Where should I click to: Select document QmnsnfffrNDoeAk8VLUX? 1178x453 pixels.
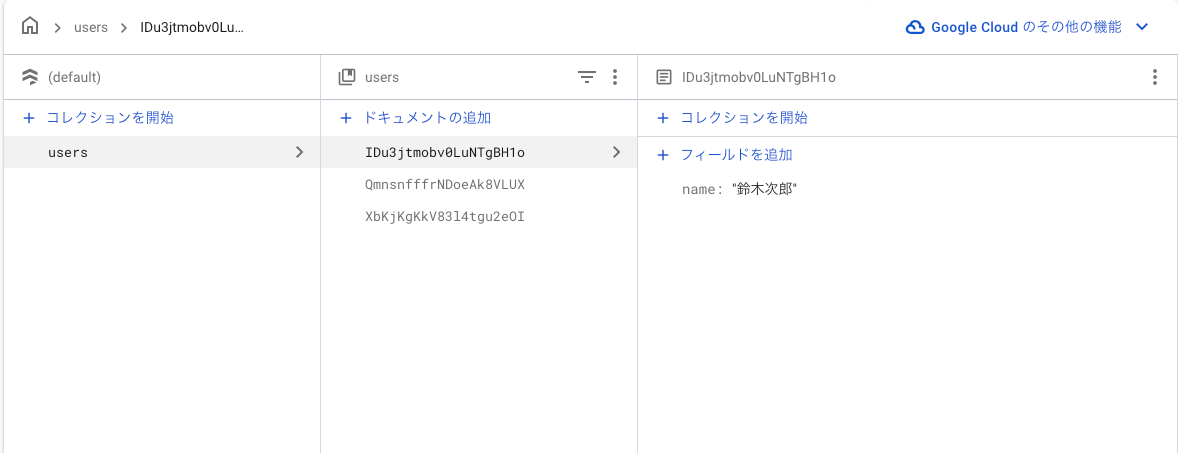445,184
